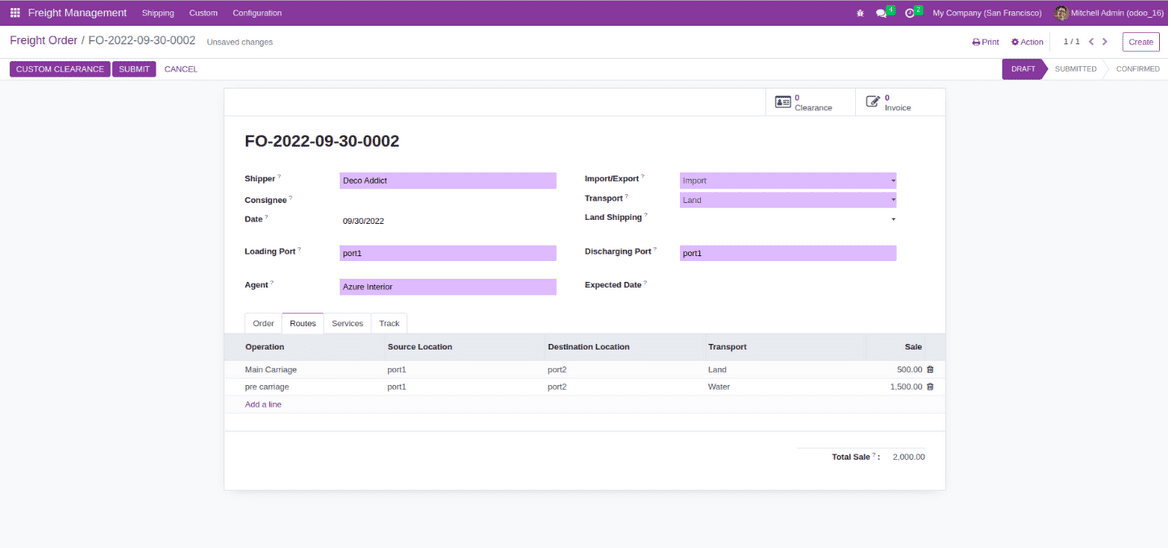Click the Create button
Image resolution: width=1171 pixels, height=548 pixels.
(1140, 42)
